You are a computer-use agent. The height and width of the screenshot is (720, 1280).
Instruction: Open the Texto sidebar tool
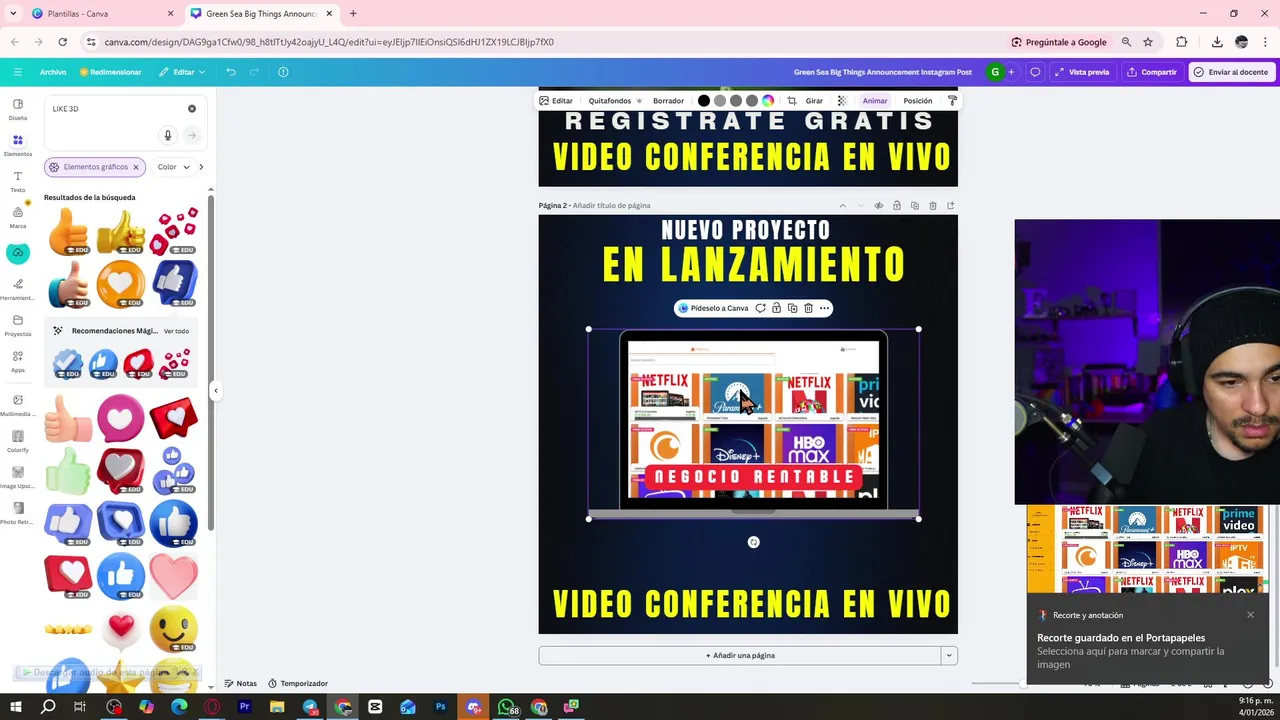click(x=18, y=181)
